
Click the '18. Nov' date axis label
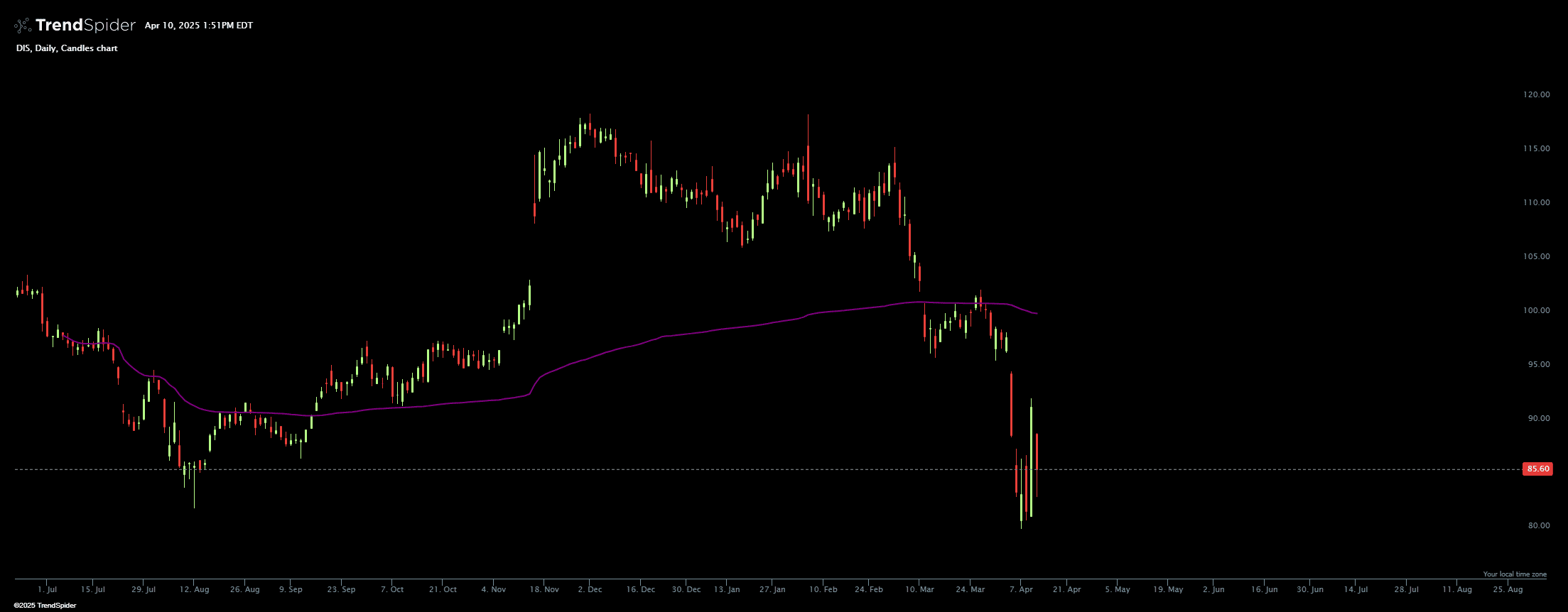pyautogui.click(x=544, y=589)
